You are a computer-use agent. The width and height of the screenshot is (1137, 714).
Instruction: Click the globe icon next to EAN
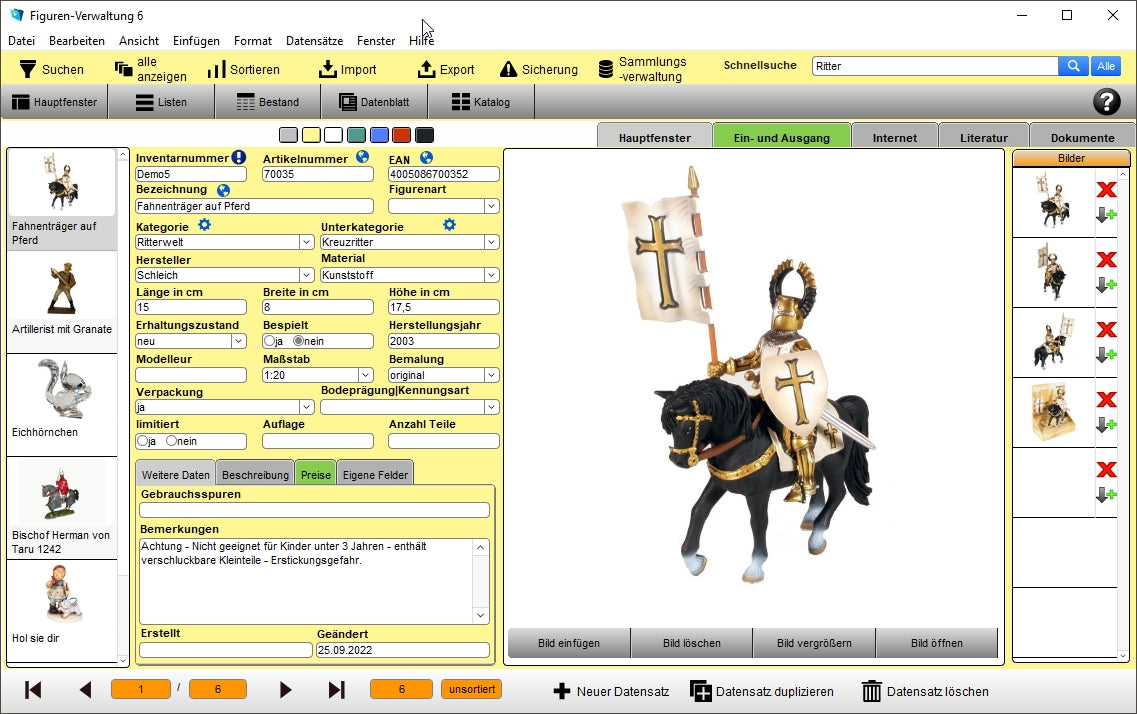pyautogui.click(x=426, y=157)
